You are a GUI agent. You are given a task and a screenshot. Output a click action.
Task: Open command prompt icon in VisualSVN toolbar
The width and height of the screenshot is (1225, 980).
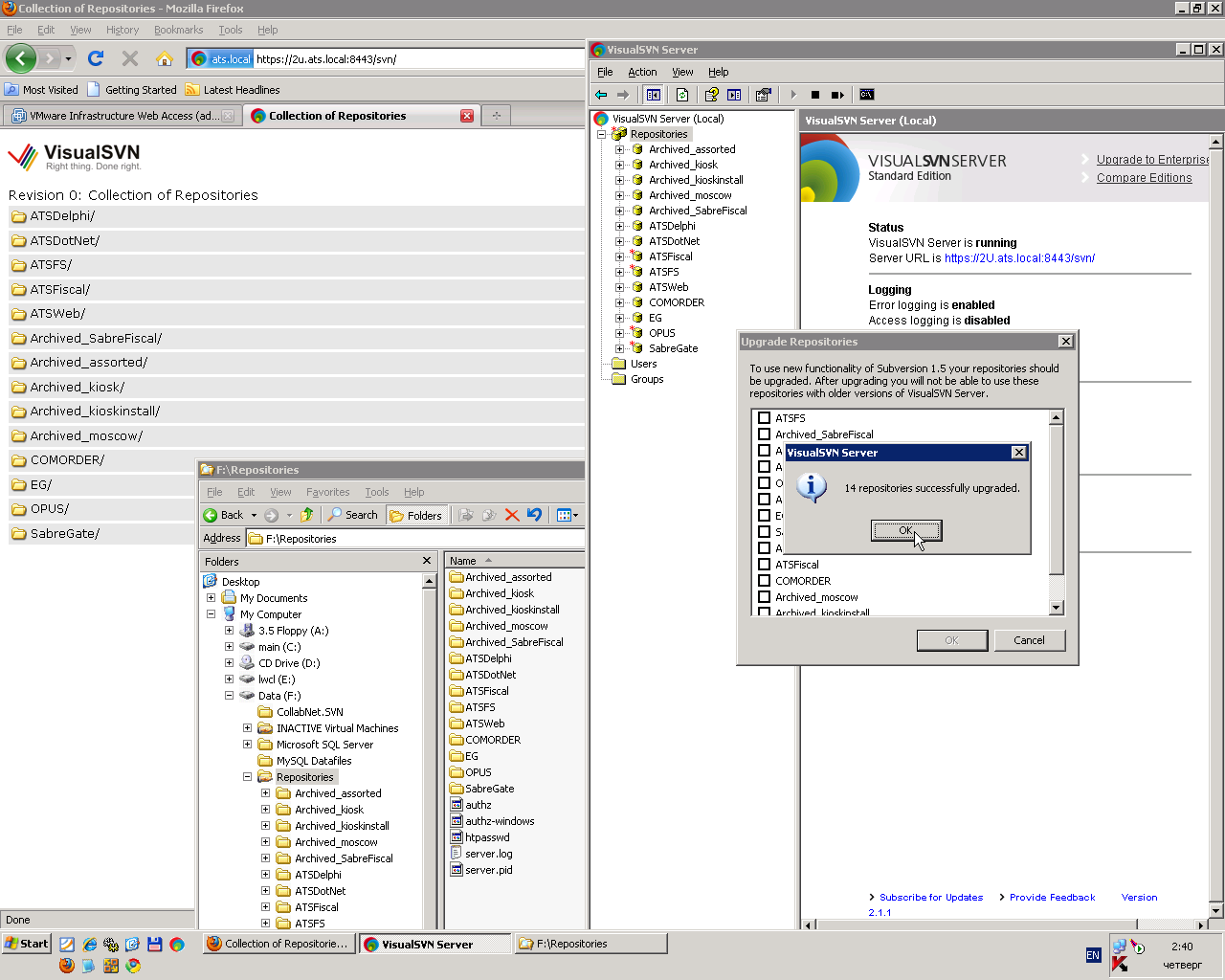[867, 95]
